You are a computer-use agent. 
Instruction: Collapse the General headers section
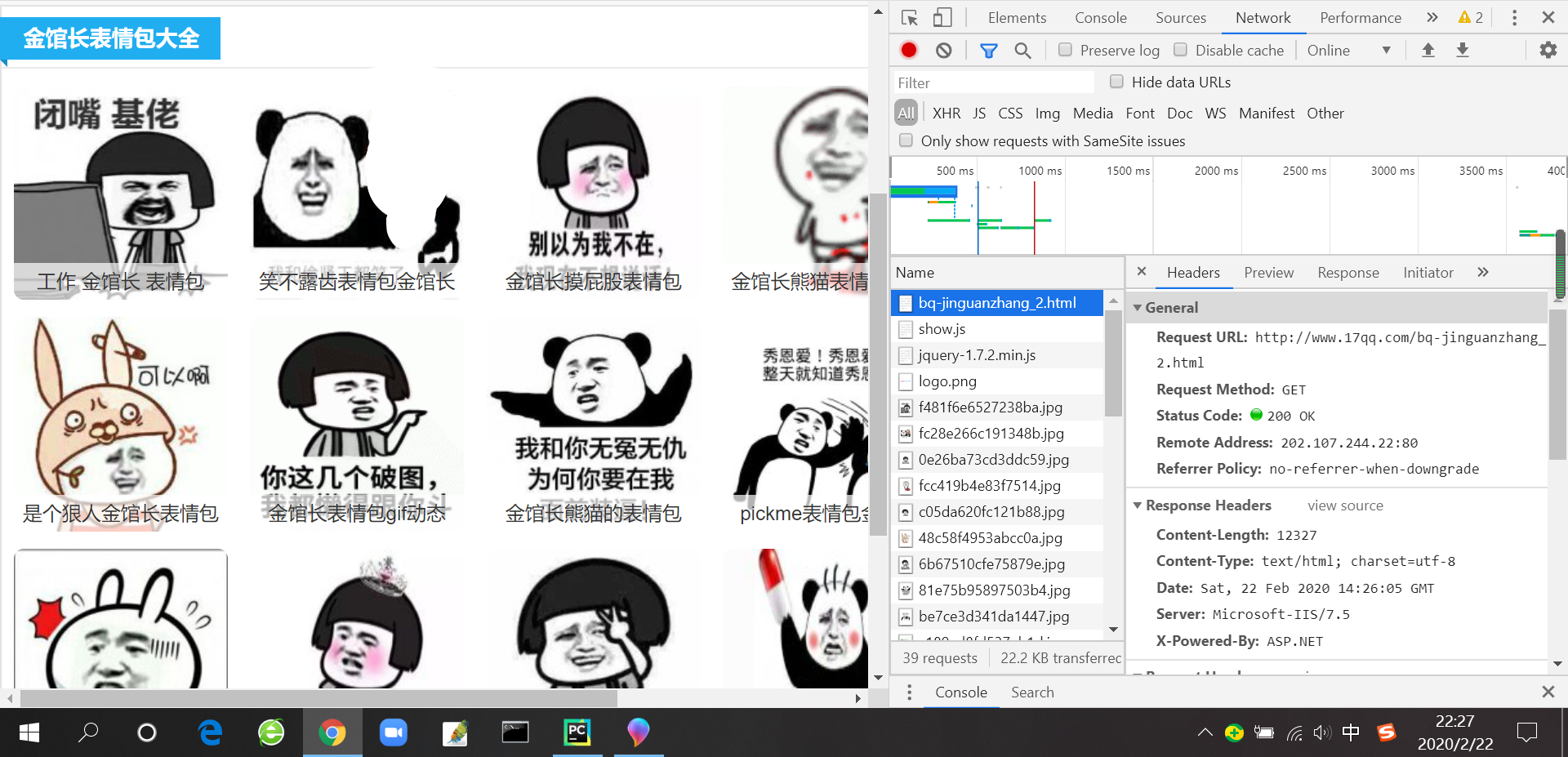pos(1138,307)
